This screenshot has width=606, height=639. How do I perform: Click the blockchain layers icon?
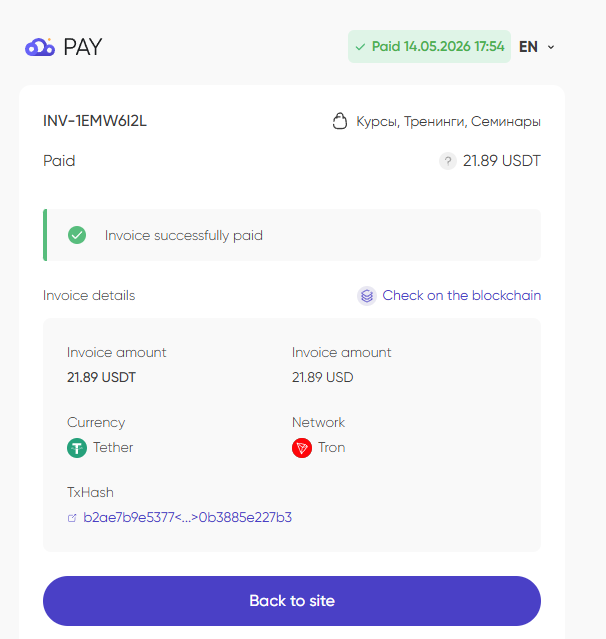(x=367, y=295)
